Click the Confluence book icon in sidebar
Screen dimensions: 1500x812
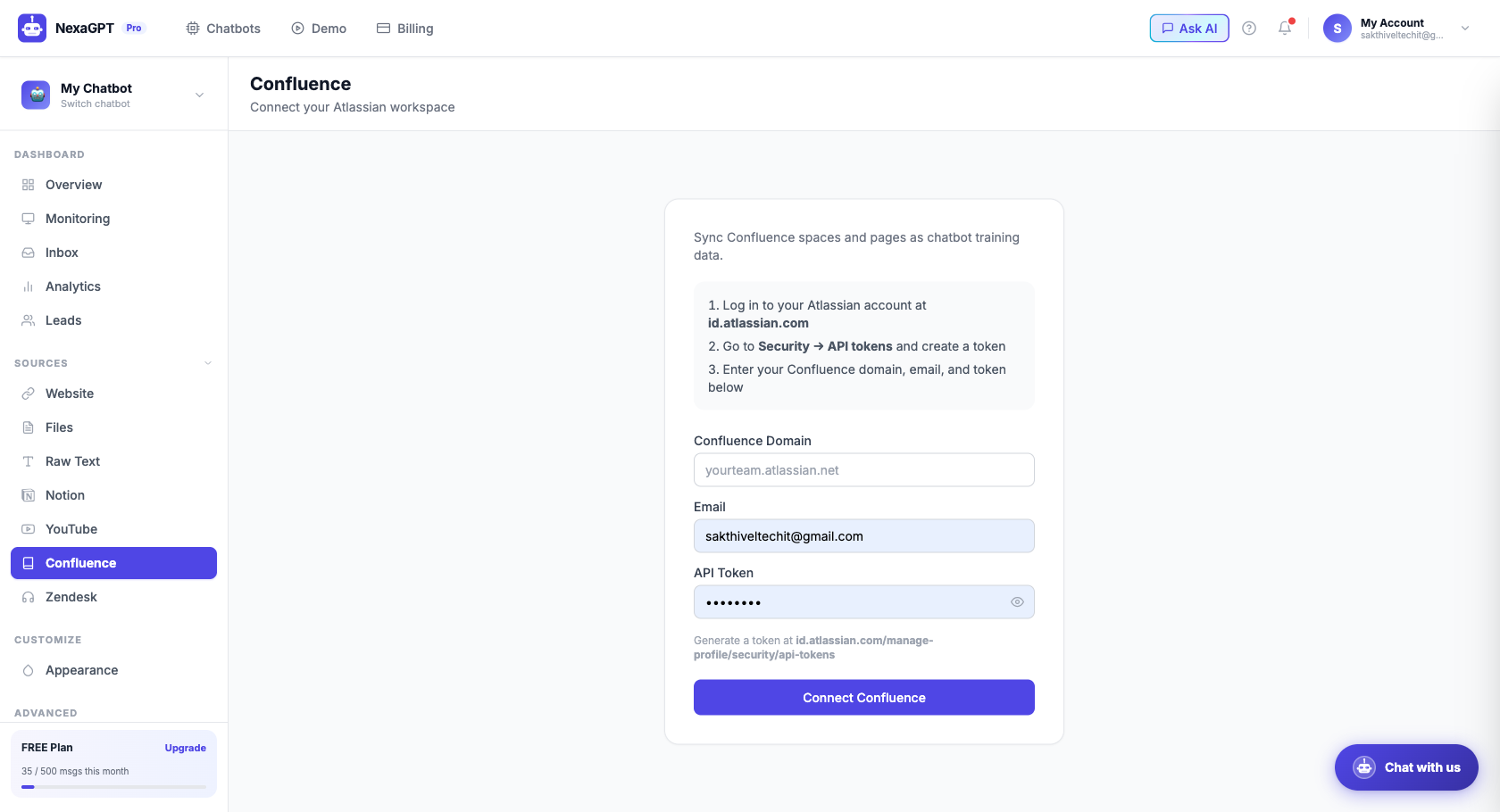(29, 563)
